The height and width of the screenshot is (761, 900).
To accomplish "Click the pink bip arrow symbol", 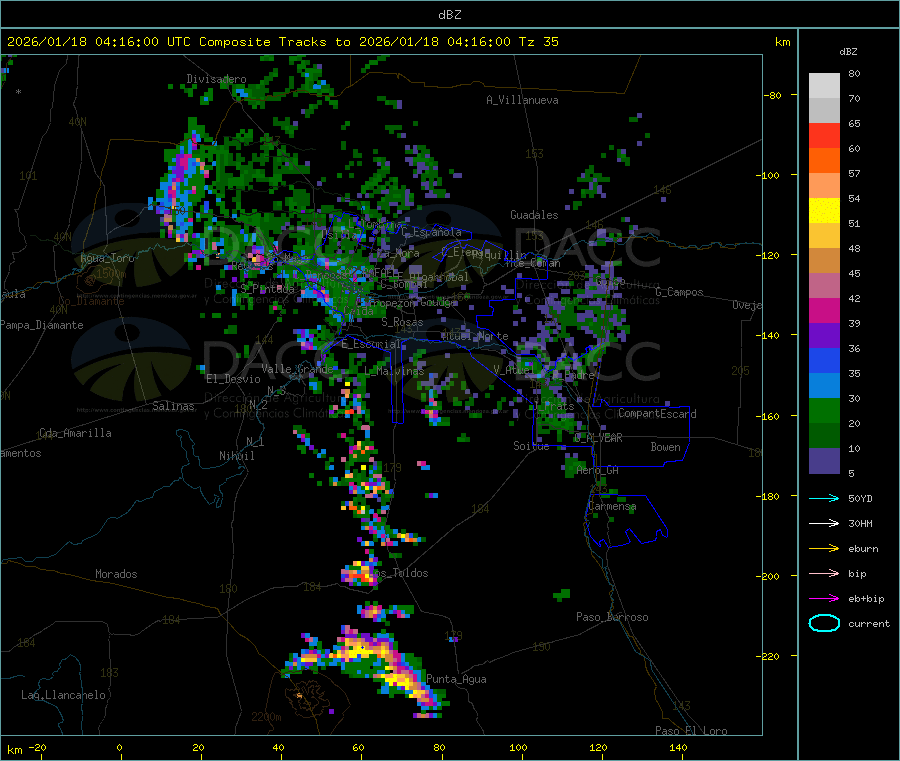I will (x=824, y=573).
